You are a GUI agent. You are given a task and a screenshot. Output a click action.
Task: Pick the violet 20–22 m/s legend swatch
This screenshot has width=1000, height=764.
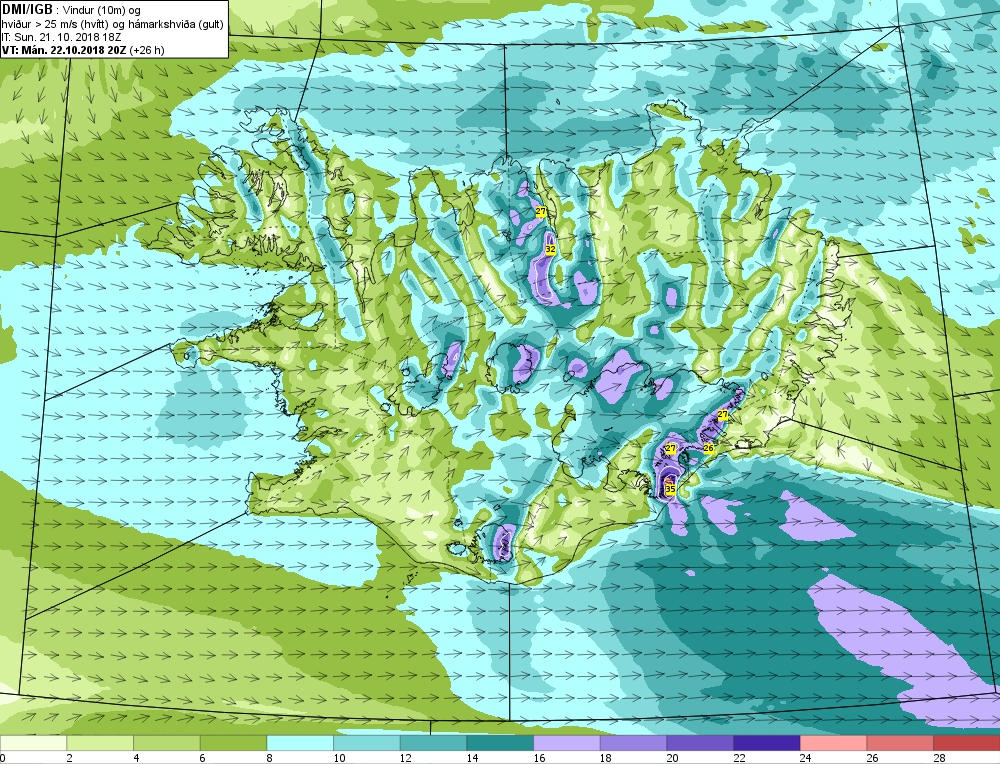tap(700, 743)
